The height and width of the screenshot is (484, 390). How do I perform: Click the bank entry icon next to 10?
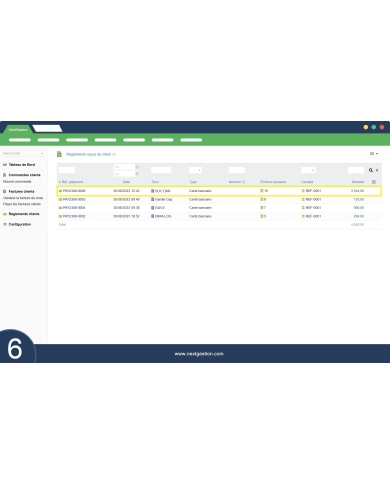click(262, 191)
